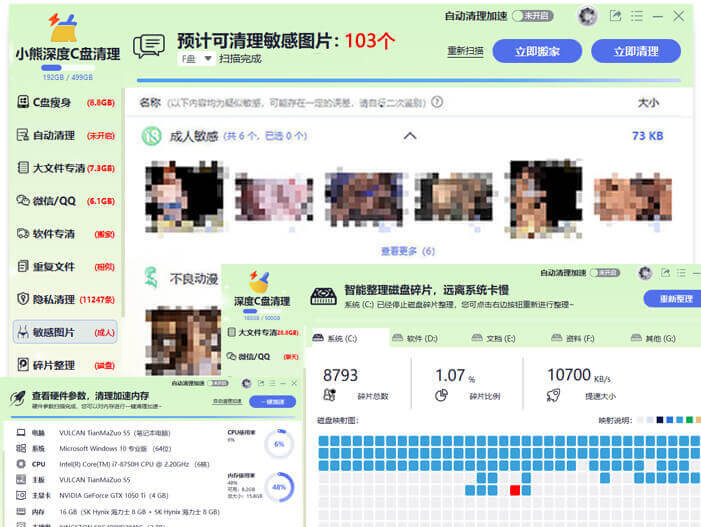Click 重新整理 button in defrag window

[673, 299]
